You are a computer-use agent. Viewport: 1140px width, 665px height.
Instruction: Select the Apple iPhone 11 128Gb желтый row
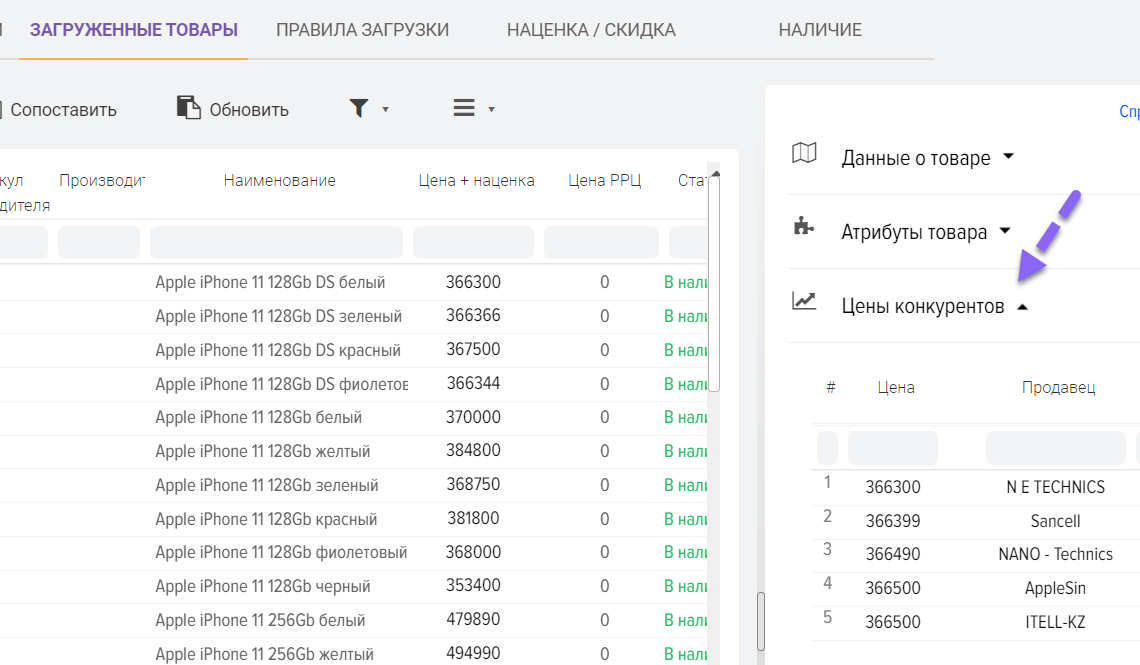click(x=263, y=451)
